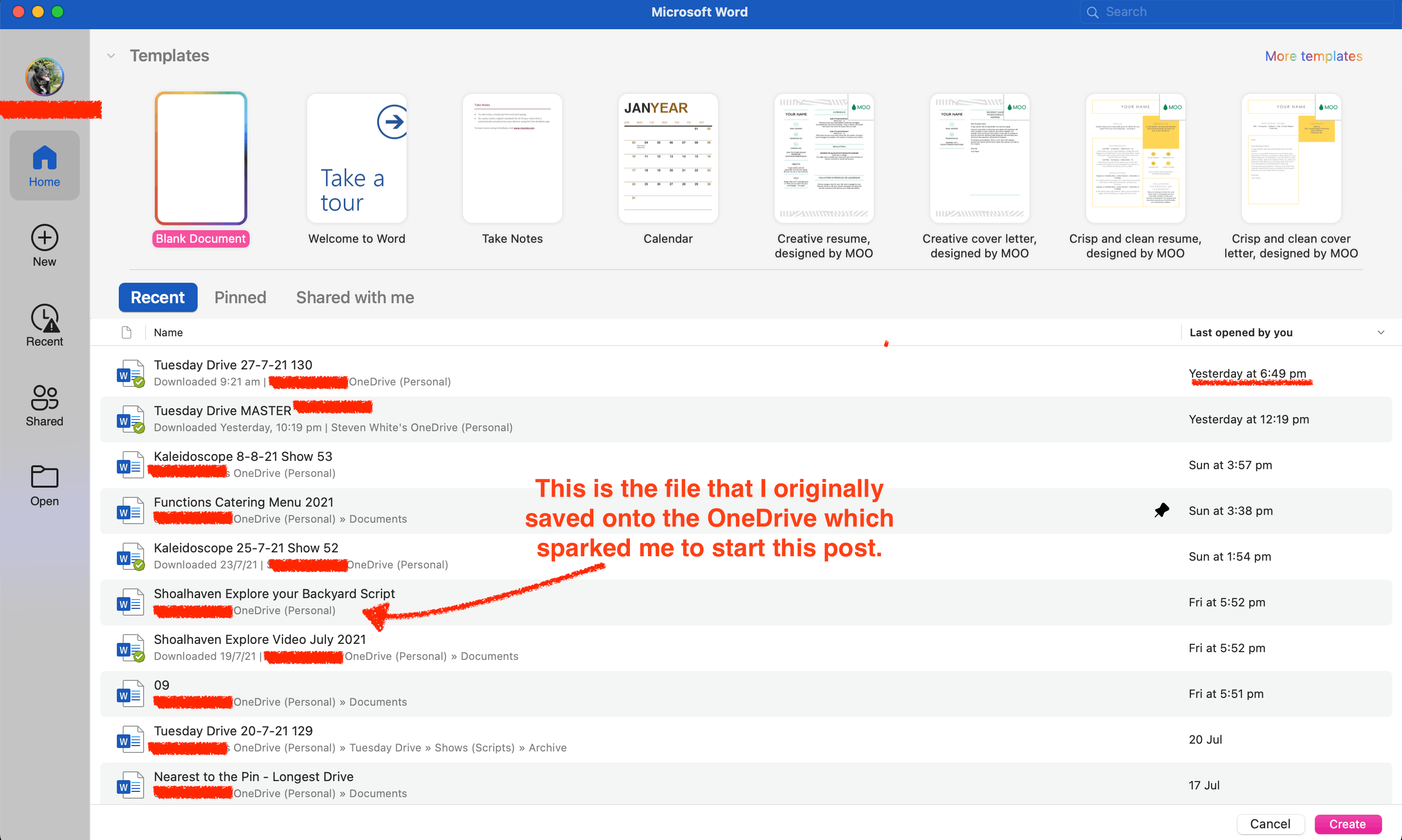Choose the Take a tour template
The height and width of the screenshot is (840, 1402).
(356, 159)
